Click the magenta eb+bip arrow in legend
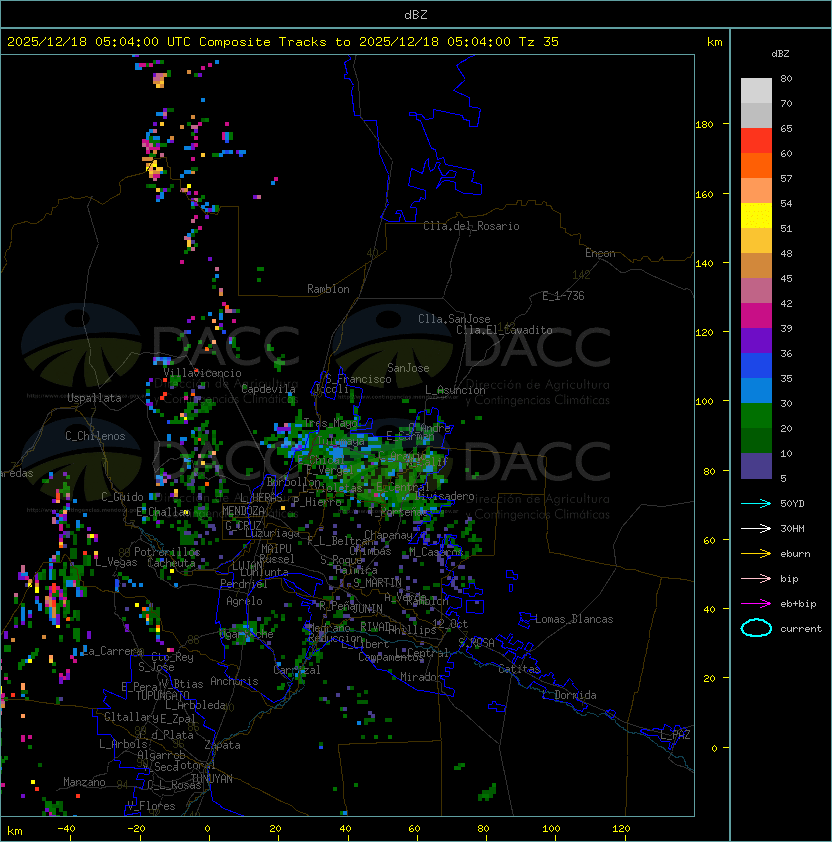 [756, 604]
